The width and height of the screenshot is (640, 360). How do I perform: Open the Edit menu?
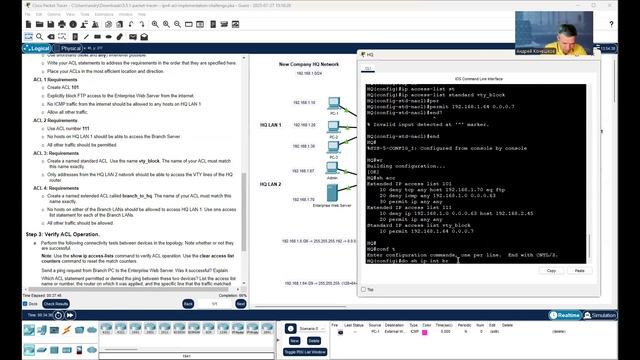pyautogui.click(x=39, y=14)
